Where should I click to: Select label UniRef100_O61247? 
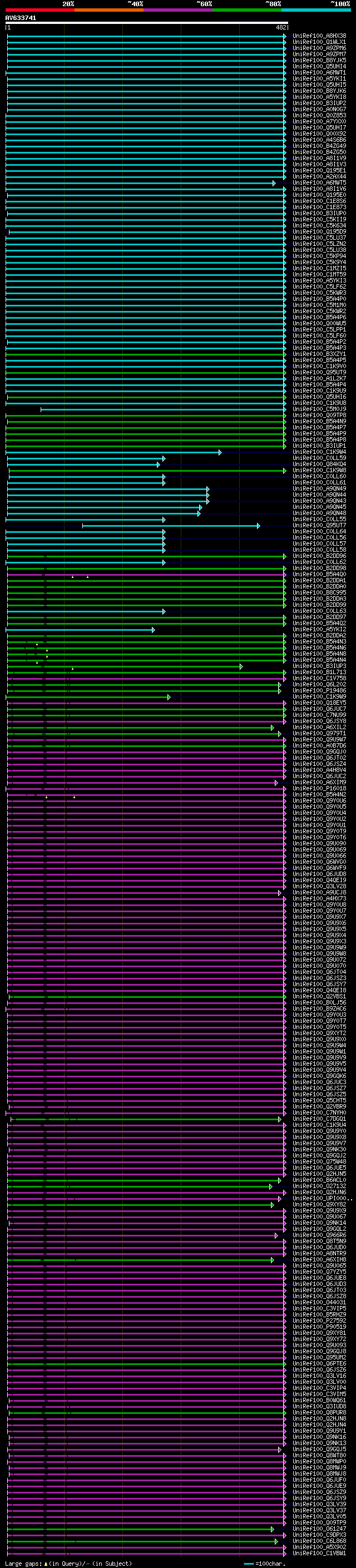point(319,1530)
